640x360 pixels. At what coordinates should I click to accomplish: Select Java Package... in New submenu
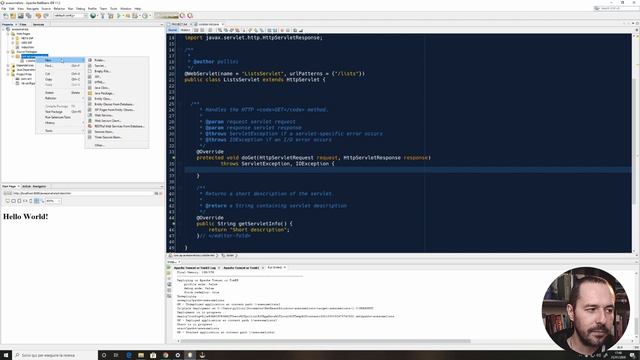(x=117, y=93)
